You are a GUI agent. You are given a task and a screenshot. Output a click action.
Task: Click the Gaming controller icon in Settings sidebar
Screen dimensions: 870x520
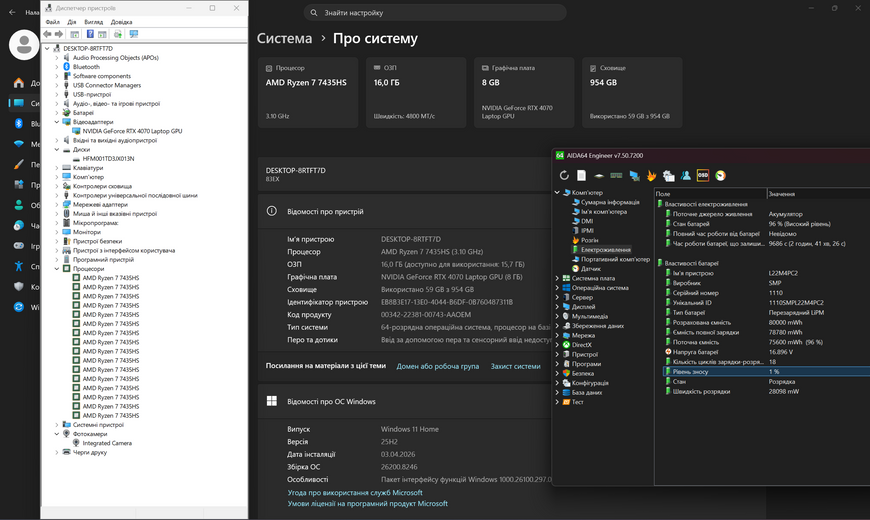(x=19, y=246)
